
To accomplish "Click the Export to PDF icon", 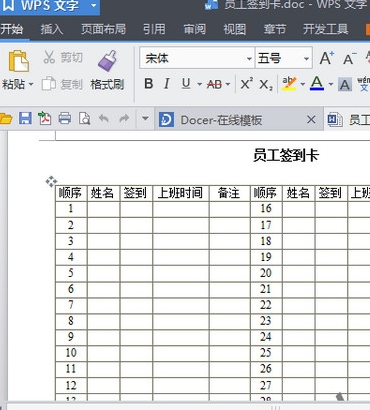I will pos(45,118).
